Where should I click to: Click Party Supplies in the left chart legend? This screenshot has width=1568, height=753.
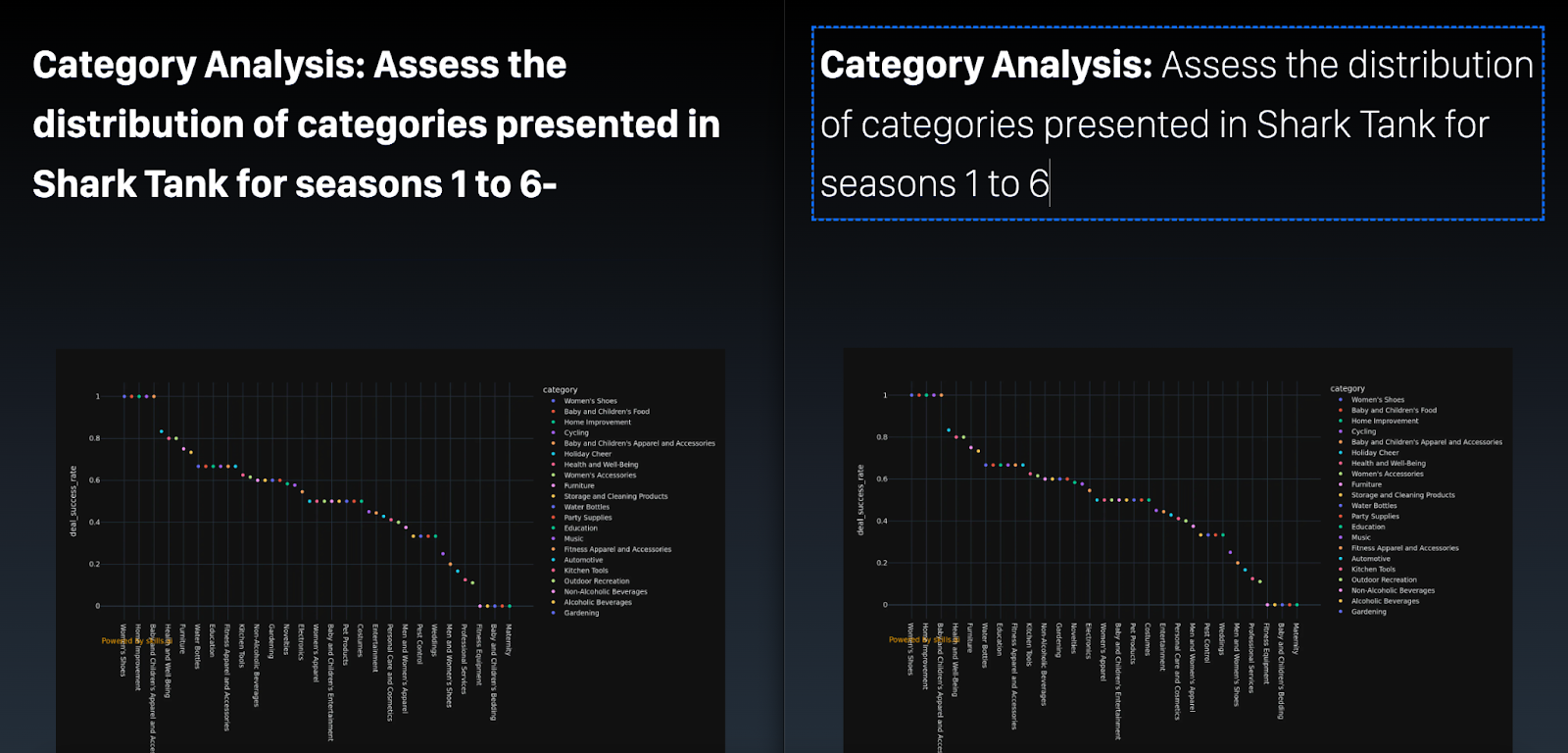point(588,518)
